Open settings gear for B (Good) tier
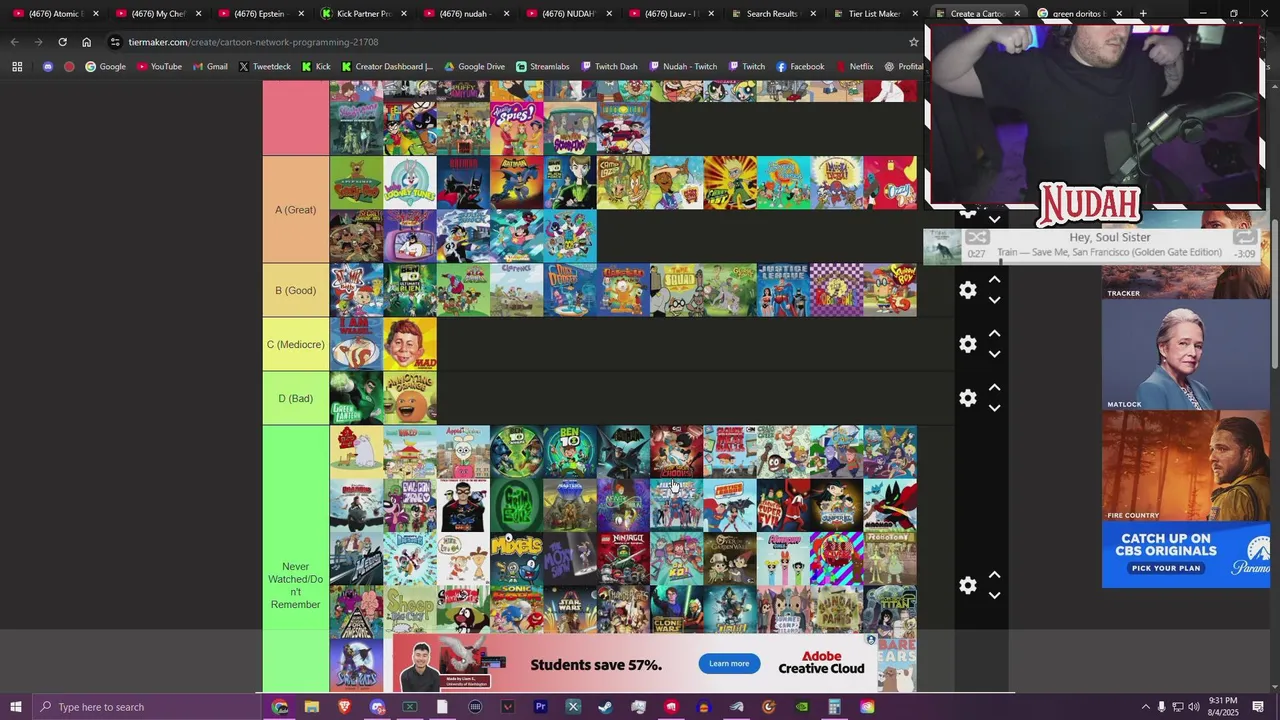The image size is (1280, 720). click(x=968, y=290)
